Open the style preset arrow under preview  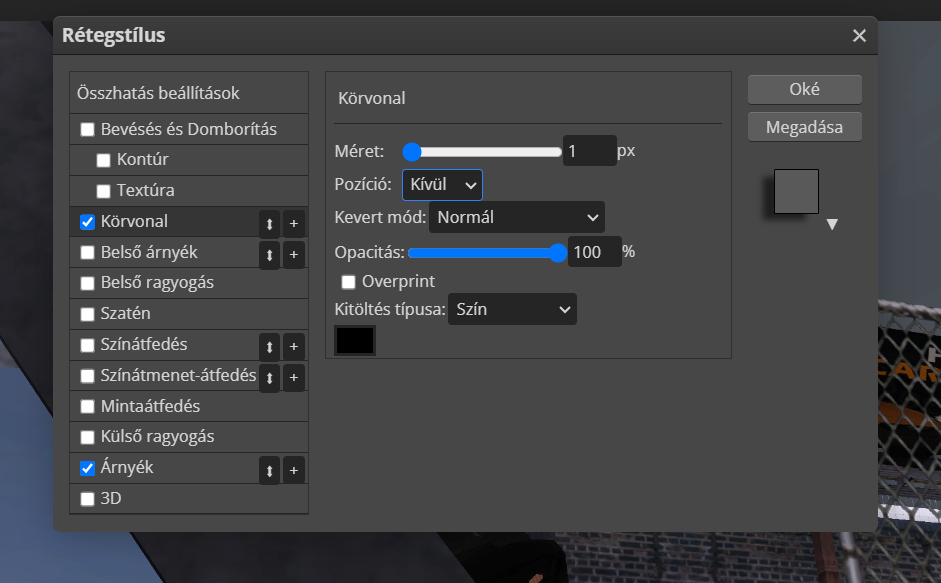831,225
